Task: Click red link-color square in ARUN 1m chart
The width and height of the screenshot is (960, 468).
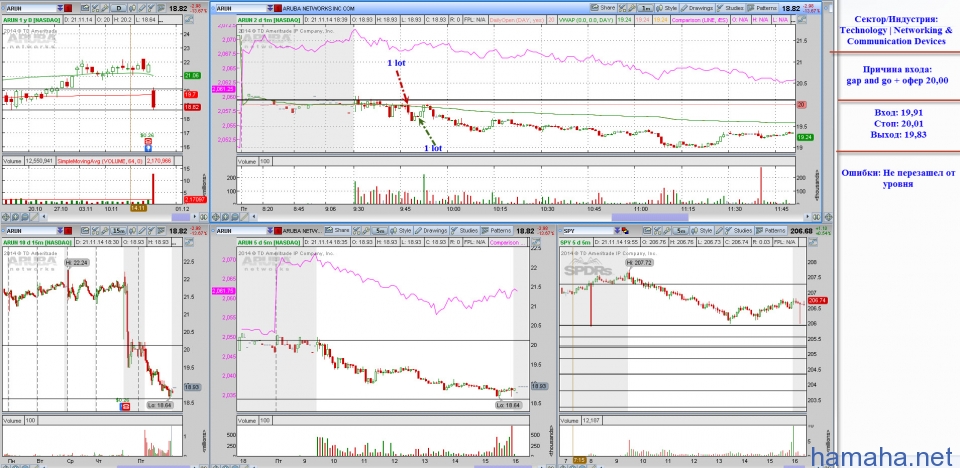Action: (x=278, y=8)
